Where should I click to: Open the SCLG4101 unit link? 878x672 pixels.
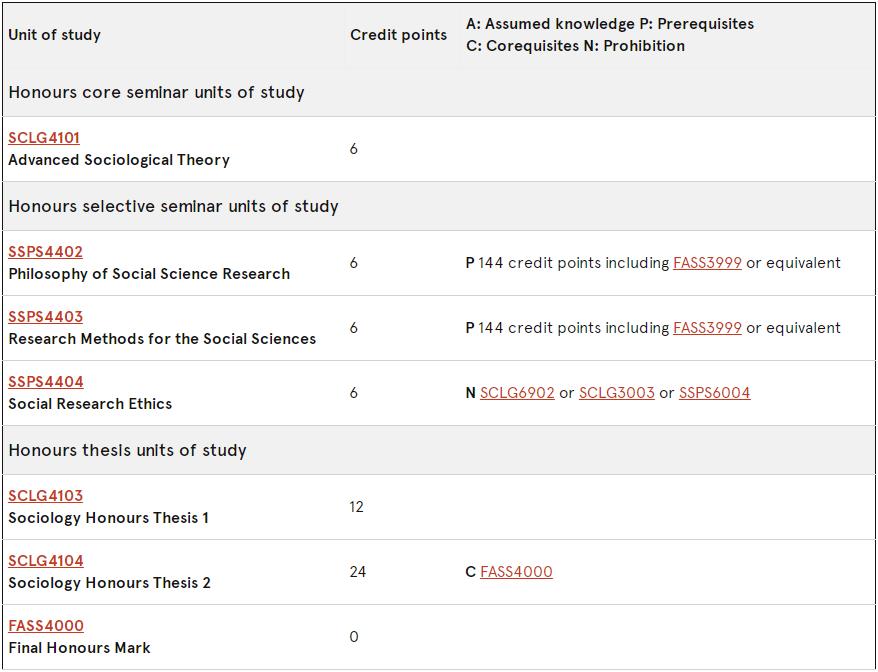[44, 138]
